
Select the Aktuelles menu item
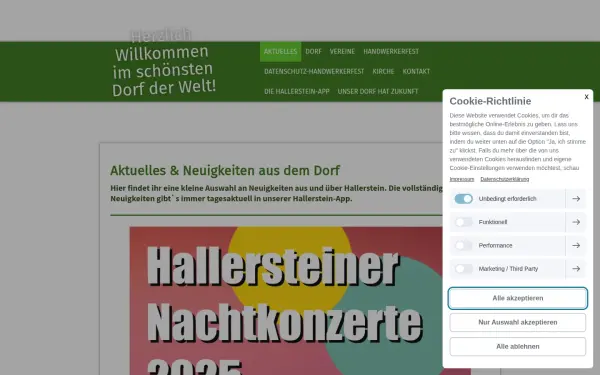280,51
